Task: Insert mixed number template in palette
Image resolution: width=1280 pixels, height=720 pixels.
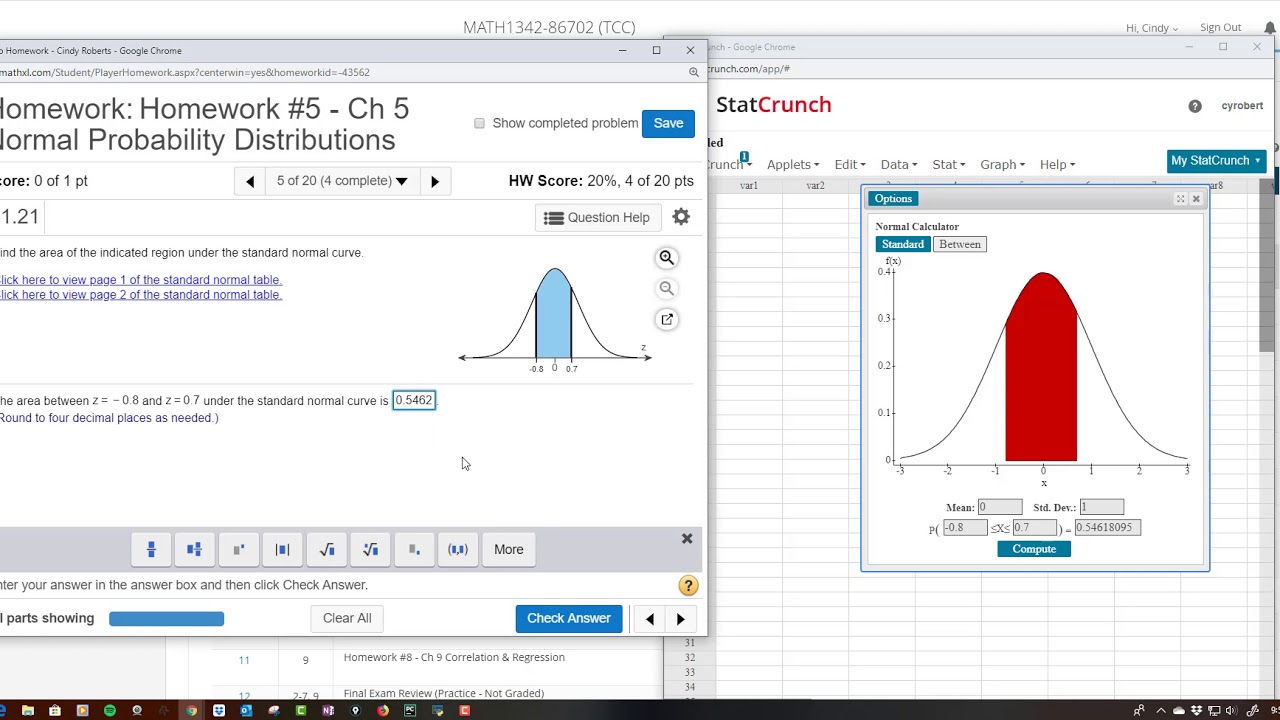Action: pyautogui.click(x=194, y=549)
